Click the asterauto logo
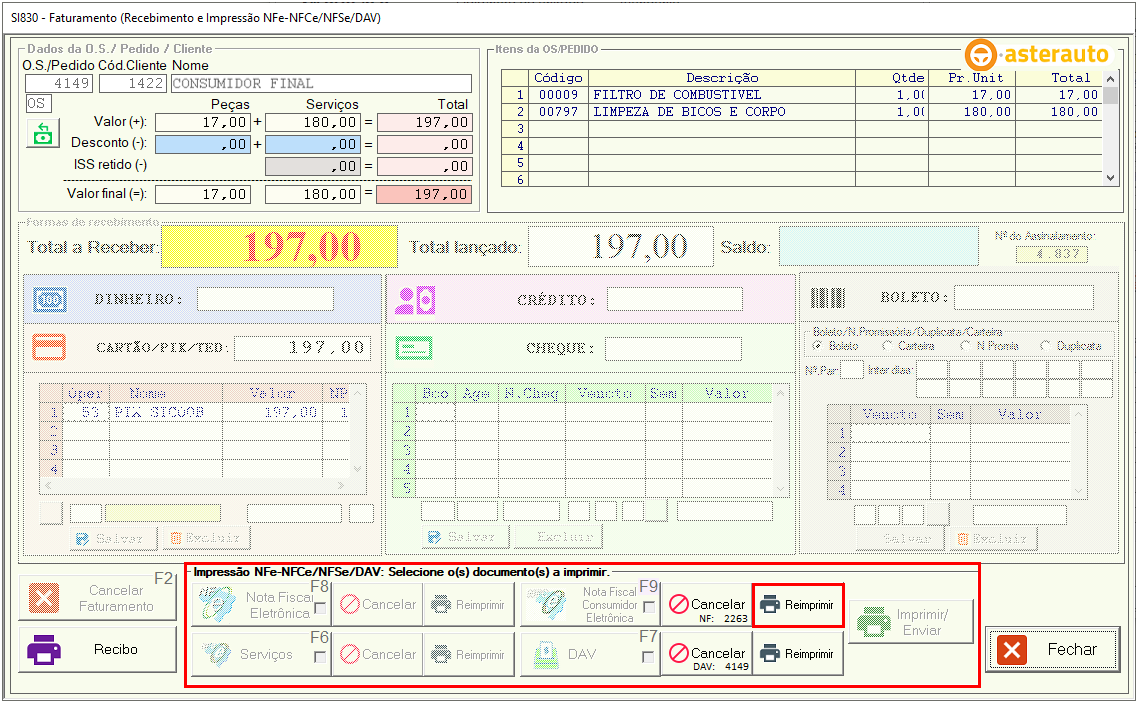 pyautogui.click(x=1037, y=54)
